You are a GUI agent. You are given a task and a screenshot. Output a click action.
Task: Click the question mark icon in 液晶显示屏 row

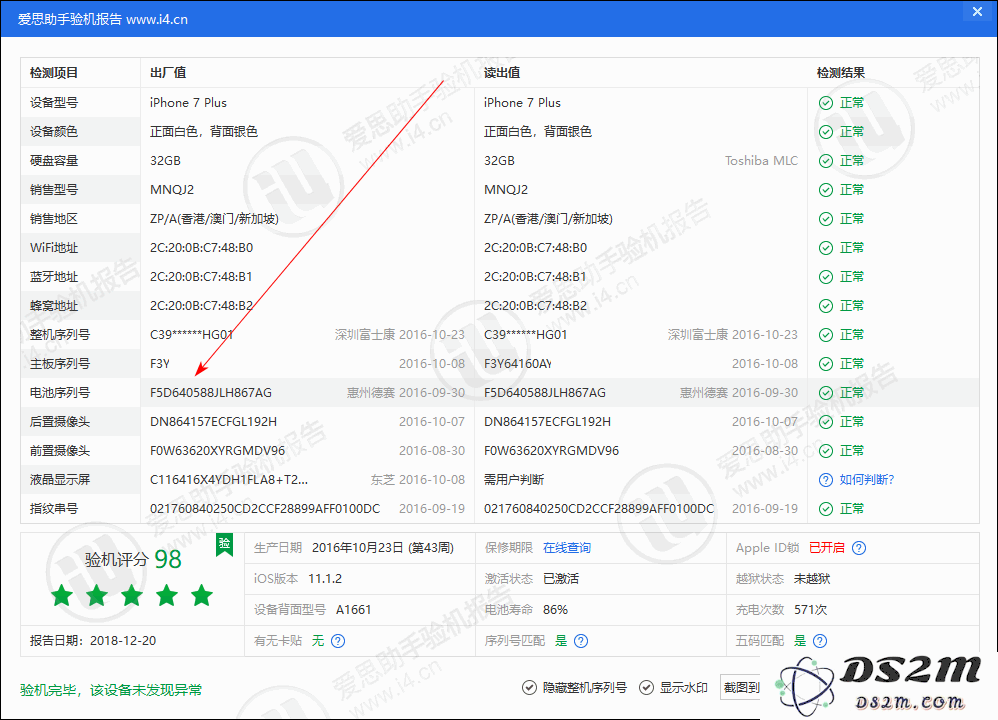[826, 480]
